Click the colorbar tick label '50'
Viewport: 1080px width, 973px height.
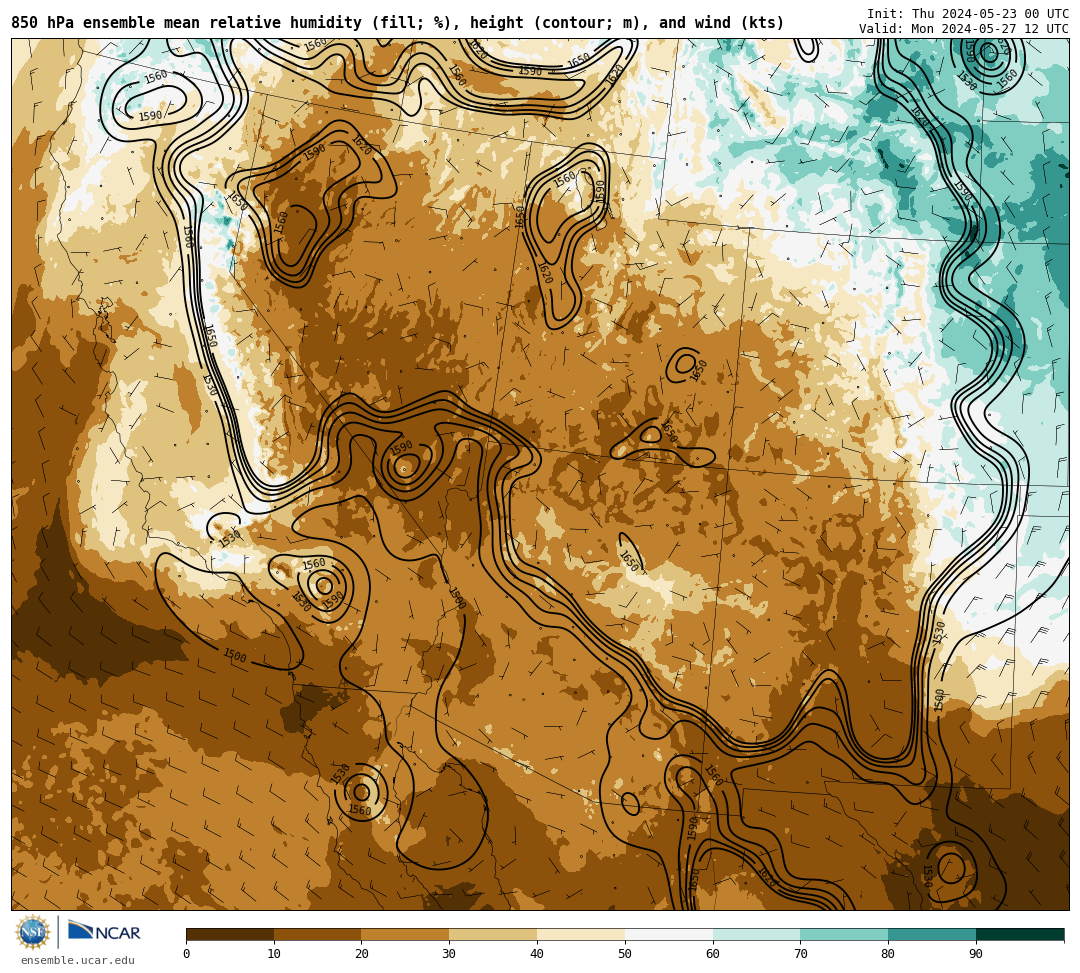[x=625, y=954]
